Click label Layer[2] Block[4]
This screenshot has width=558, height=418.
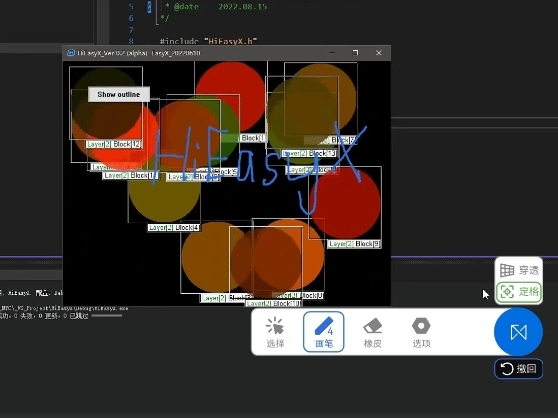coord(174,227)
